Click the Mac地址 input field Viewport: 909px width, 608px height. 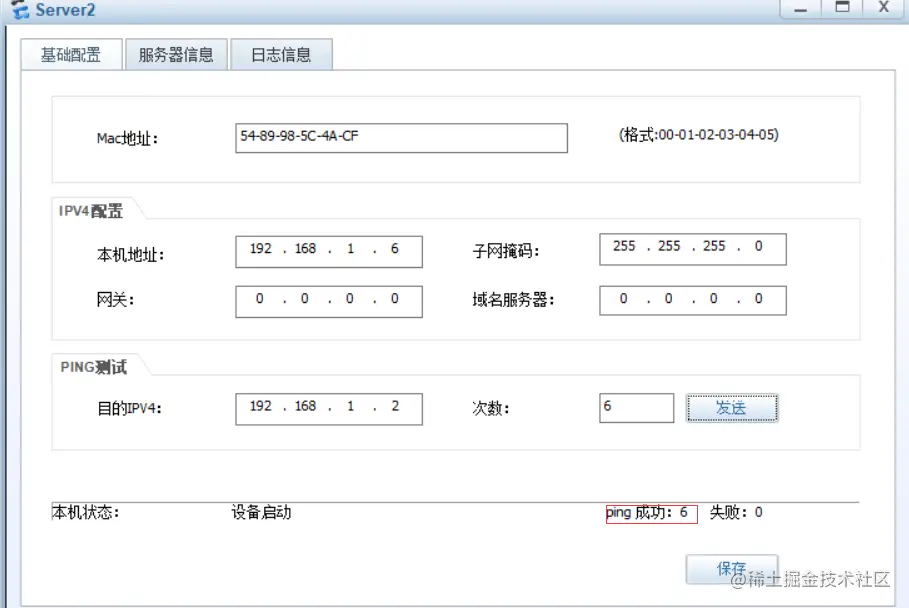401,138
